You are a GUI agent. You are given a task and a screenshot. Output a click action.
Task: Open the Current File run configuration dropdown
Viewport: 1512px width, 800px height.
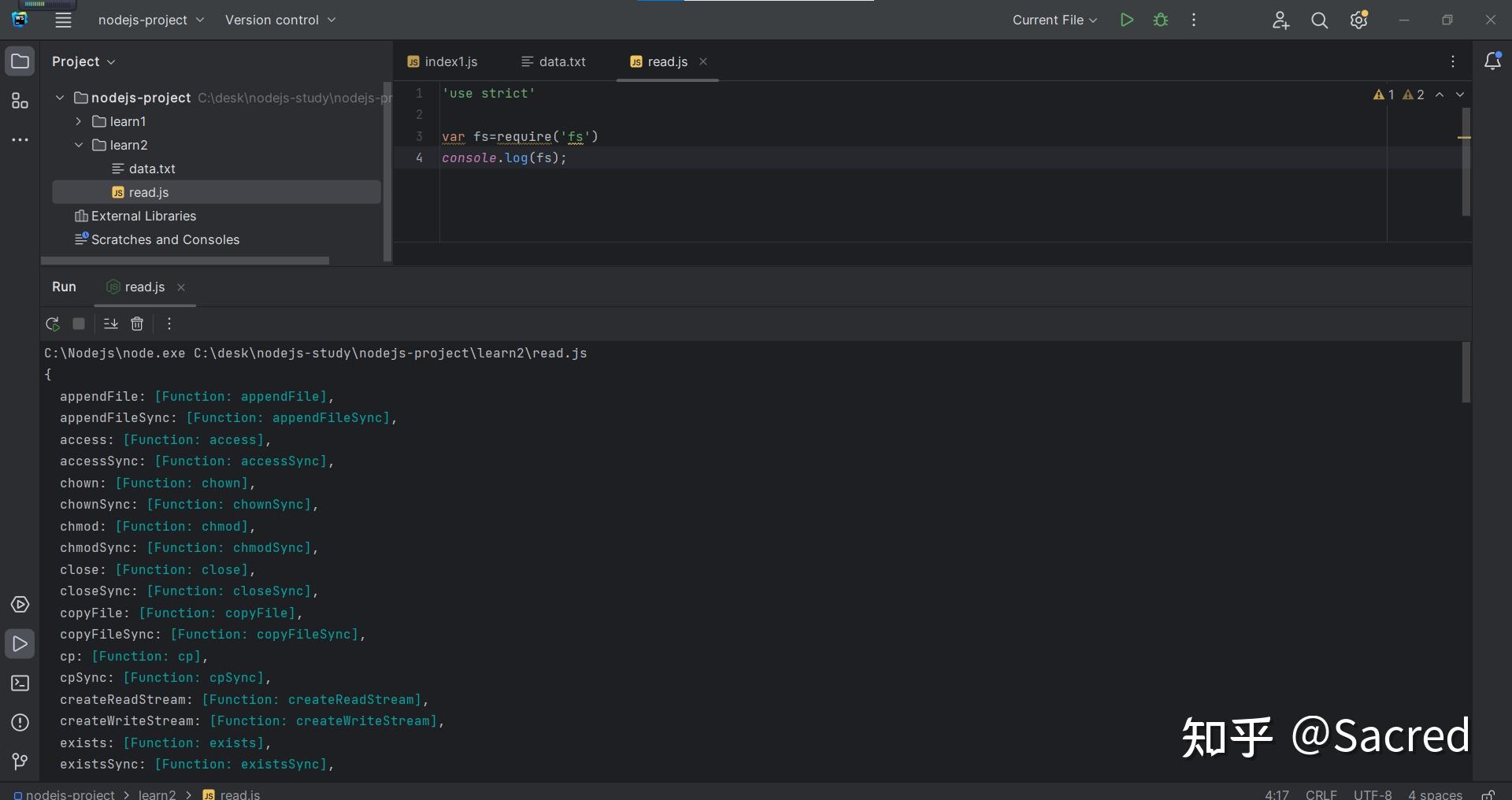pos(1054,20)
